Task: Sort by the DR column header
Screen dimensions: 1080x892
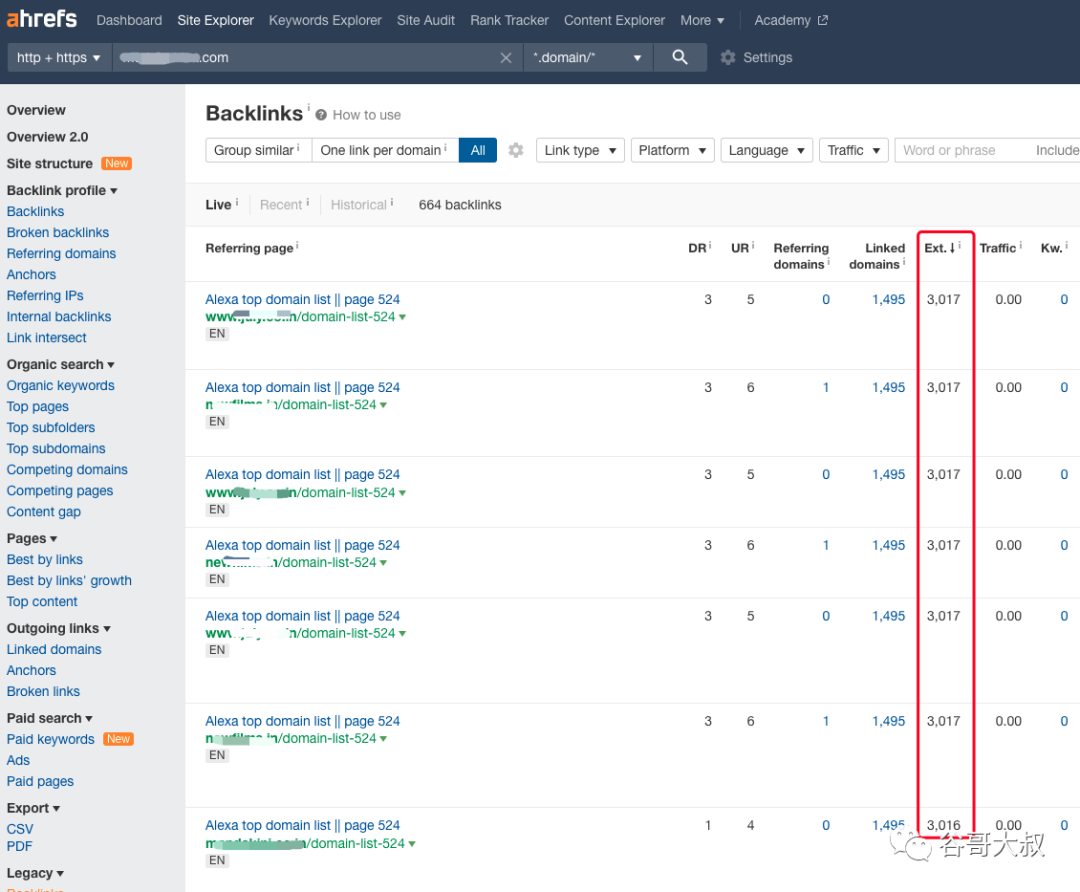Action: click(x=697, y=248)
